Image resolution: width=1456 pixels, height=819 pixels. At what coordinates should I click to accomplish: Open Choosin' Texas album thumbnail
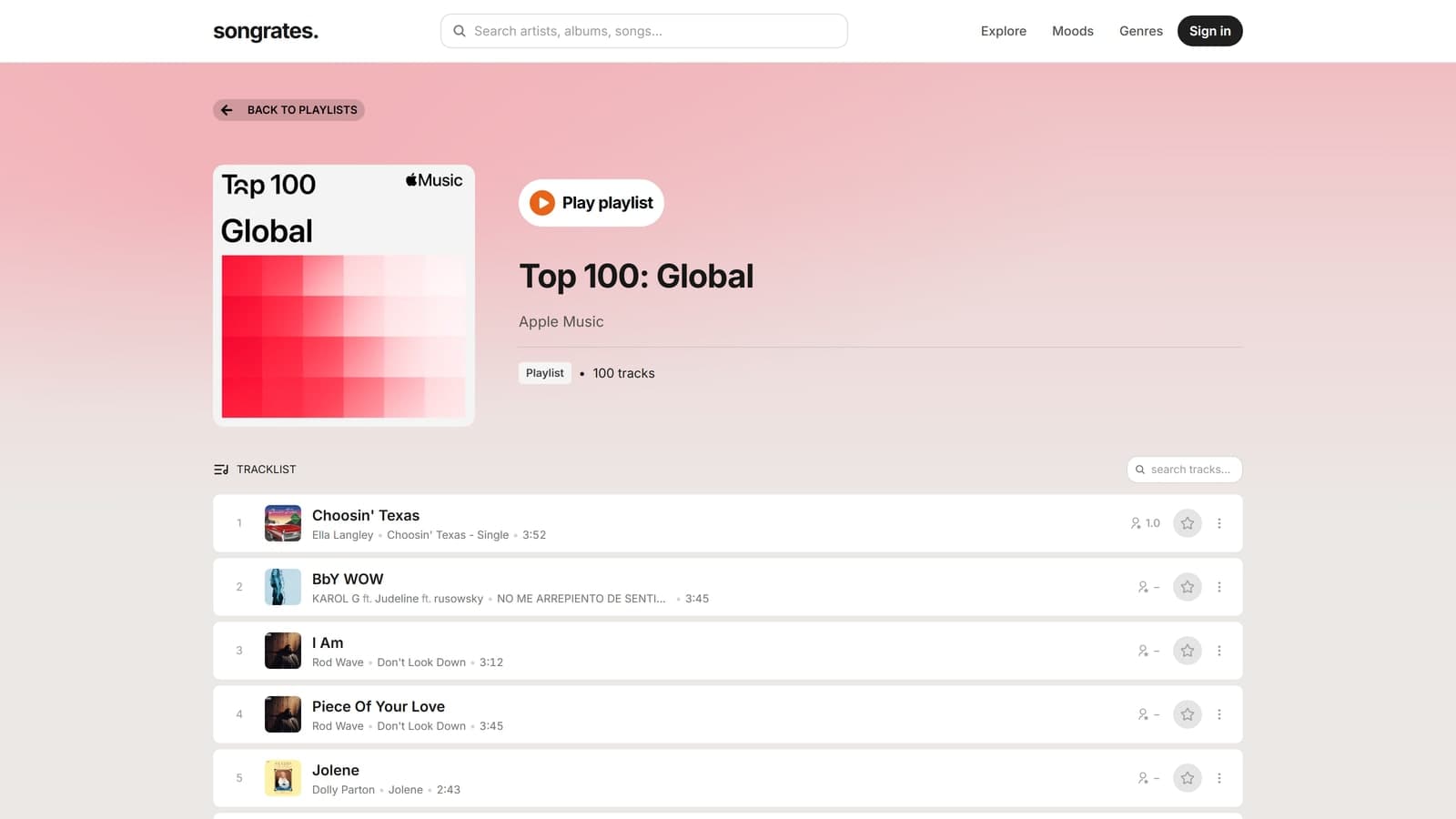click(283, 523)
